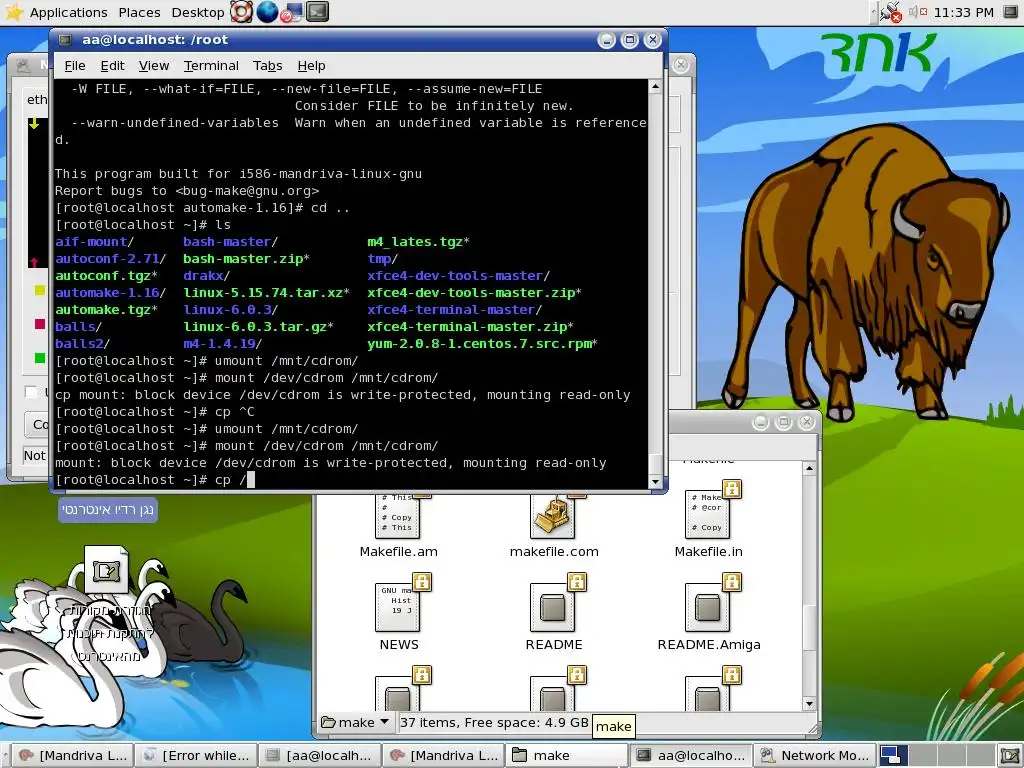This screenshot has height=768, width=1024.
Task: Select the Makefile.in file icon
Action: coord(708,514)
